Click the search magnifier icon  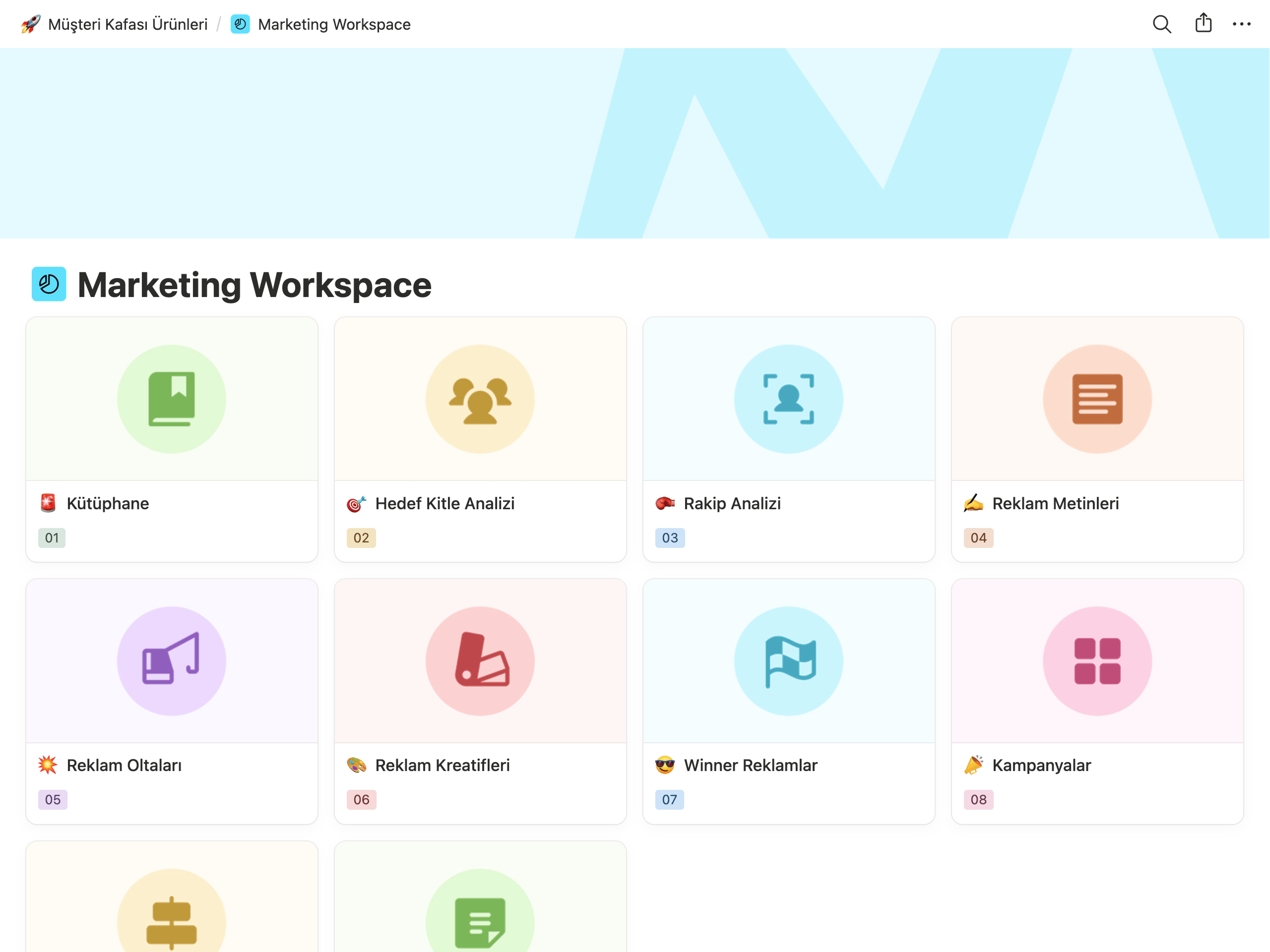coord(1161,24)
